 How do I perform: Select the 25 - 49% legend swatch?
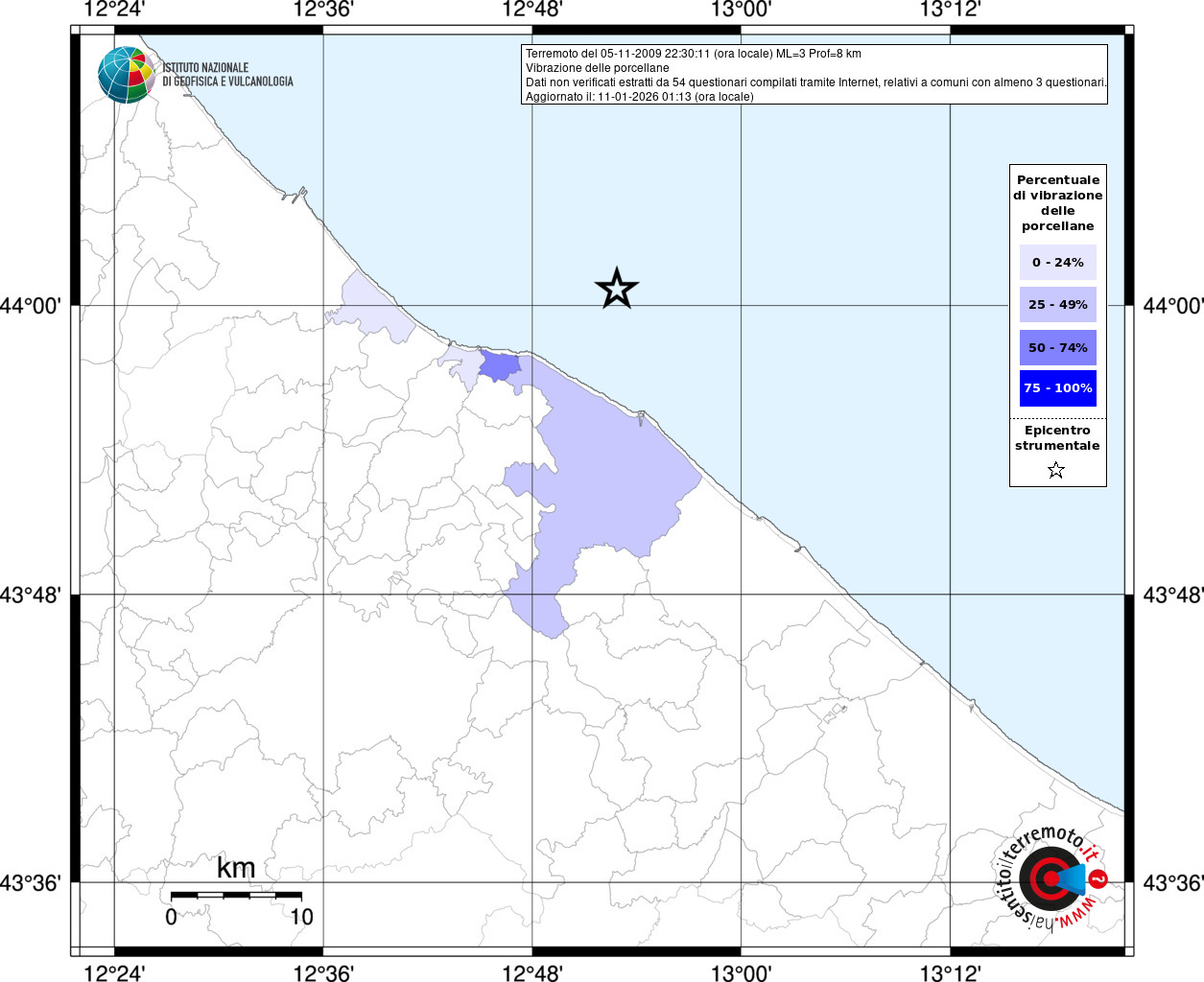tap(1058, 304)
